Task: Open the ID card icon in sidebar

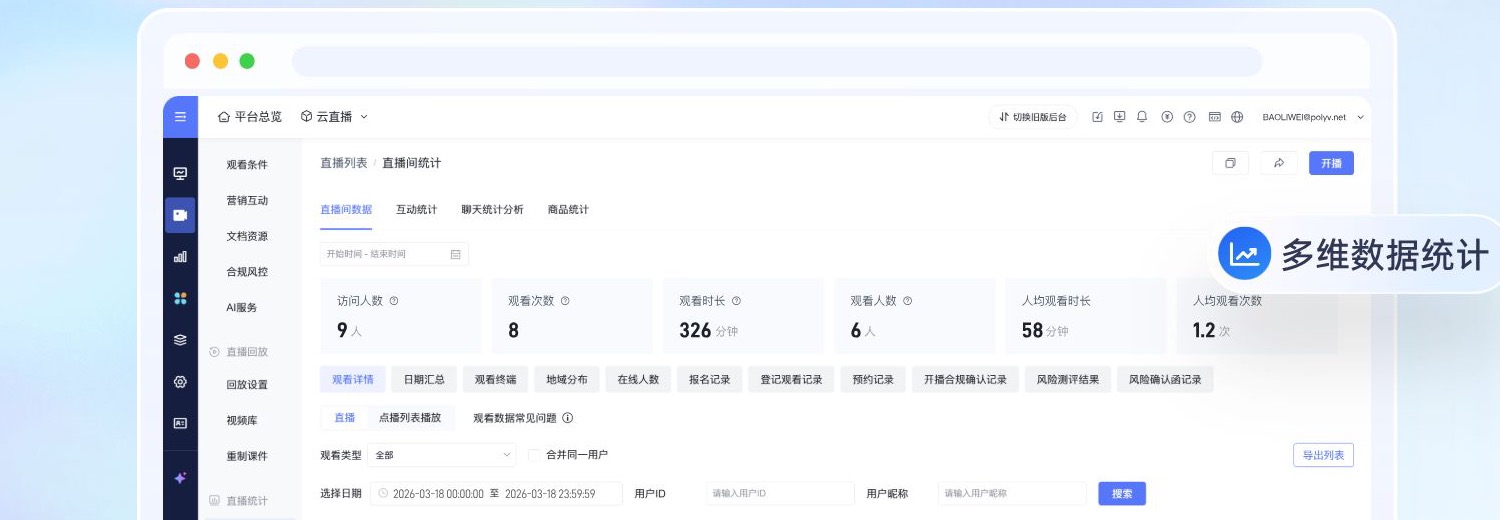Action: 180,423
